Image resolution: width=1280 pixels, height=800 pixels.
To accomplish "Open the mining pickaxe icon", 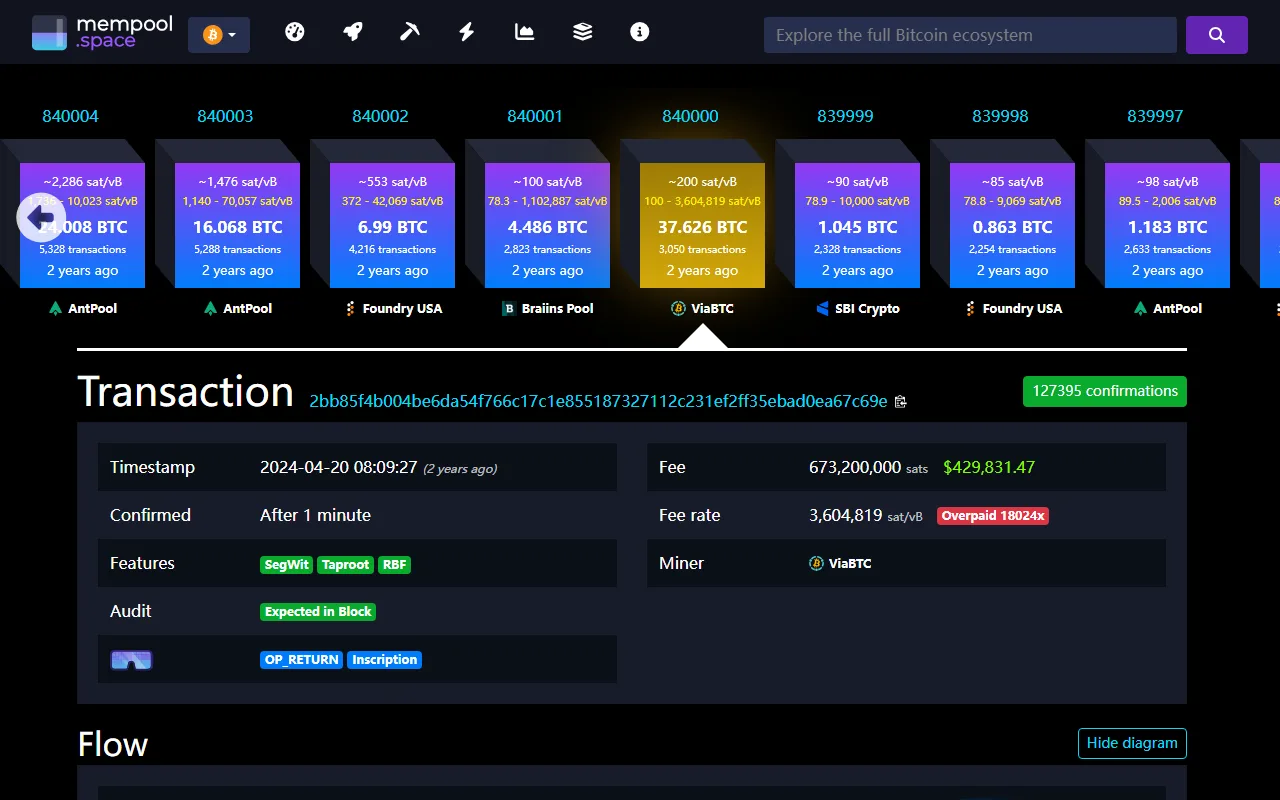I will [409, 32].
